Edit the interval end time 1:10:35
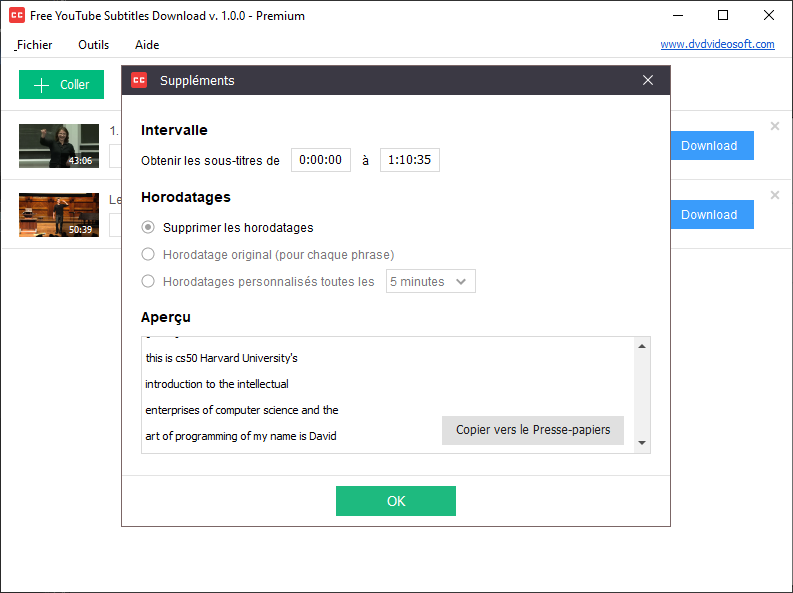The width and height of the screenshot is (793, 593). (410, 160)
